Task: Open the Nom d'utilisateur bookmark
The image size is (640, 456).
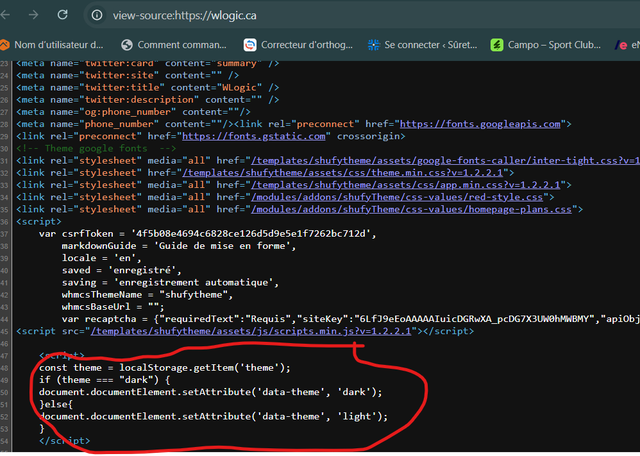Action: coord(52,45)
